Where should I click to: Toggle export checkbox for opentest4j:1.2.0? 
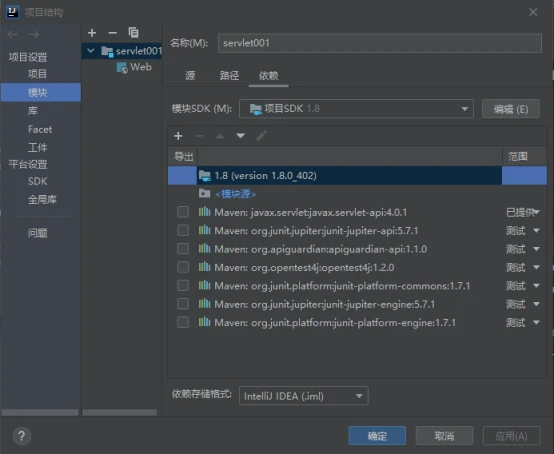183,267
